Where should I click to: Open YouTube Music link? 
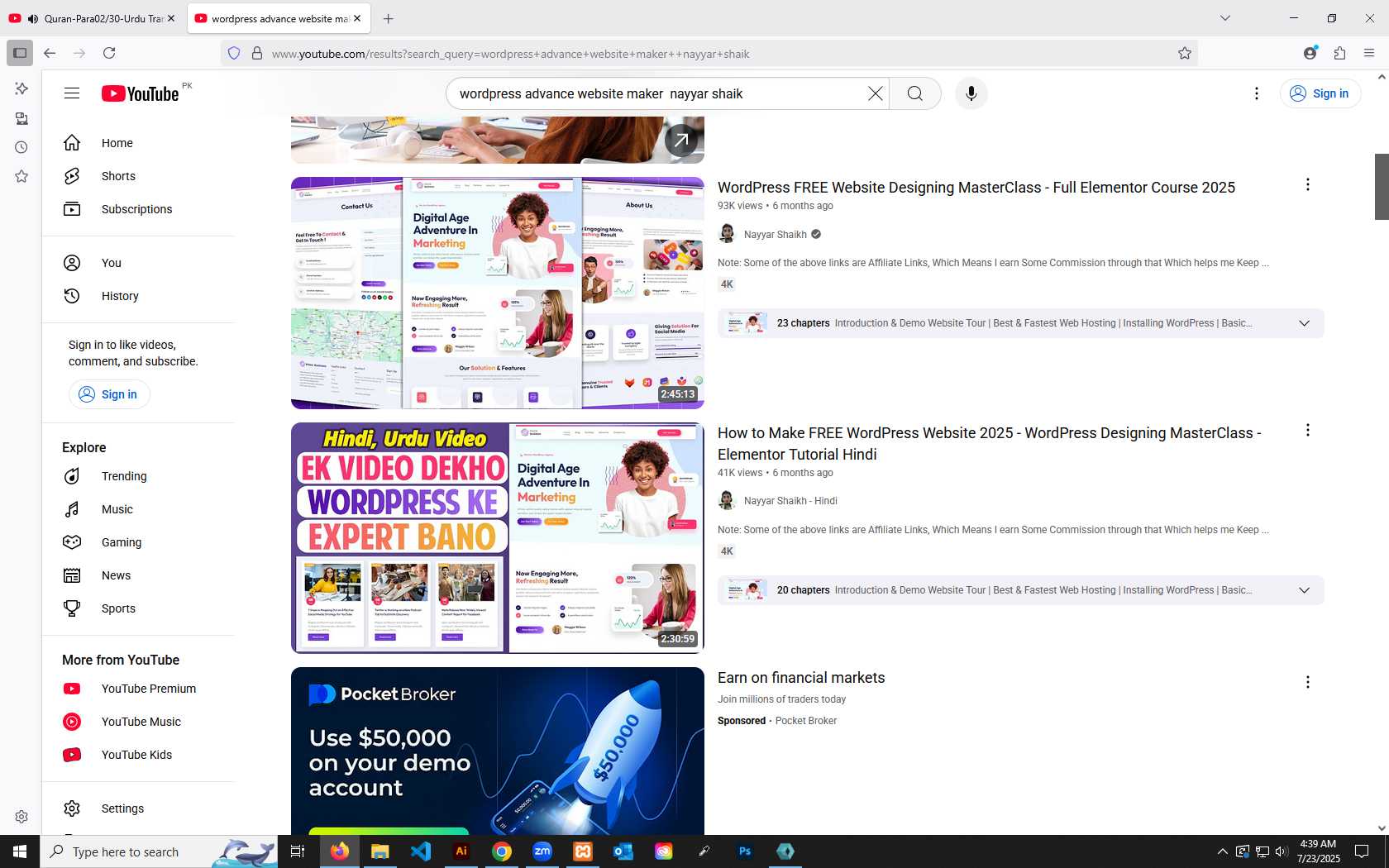139,722
